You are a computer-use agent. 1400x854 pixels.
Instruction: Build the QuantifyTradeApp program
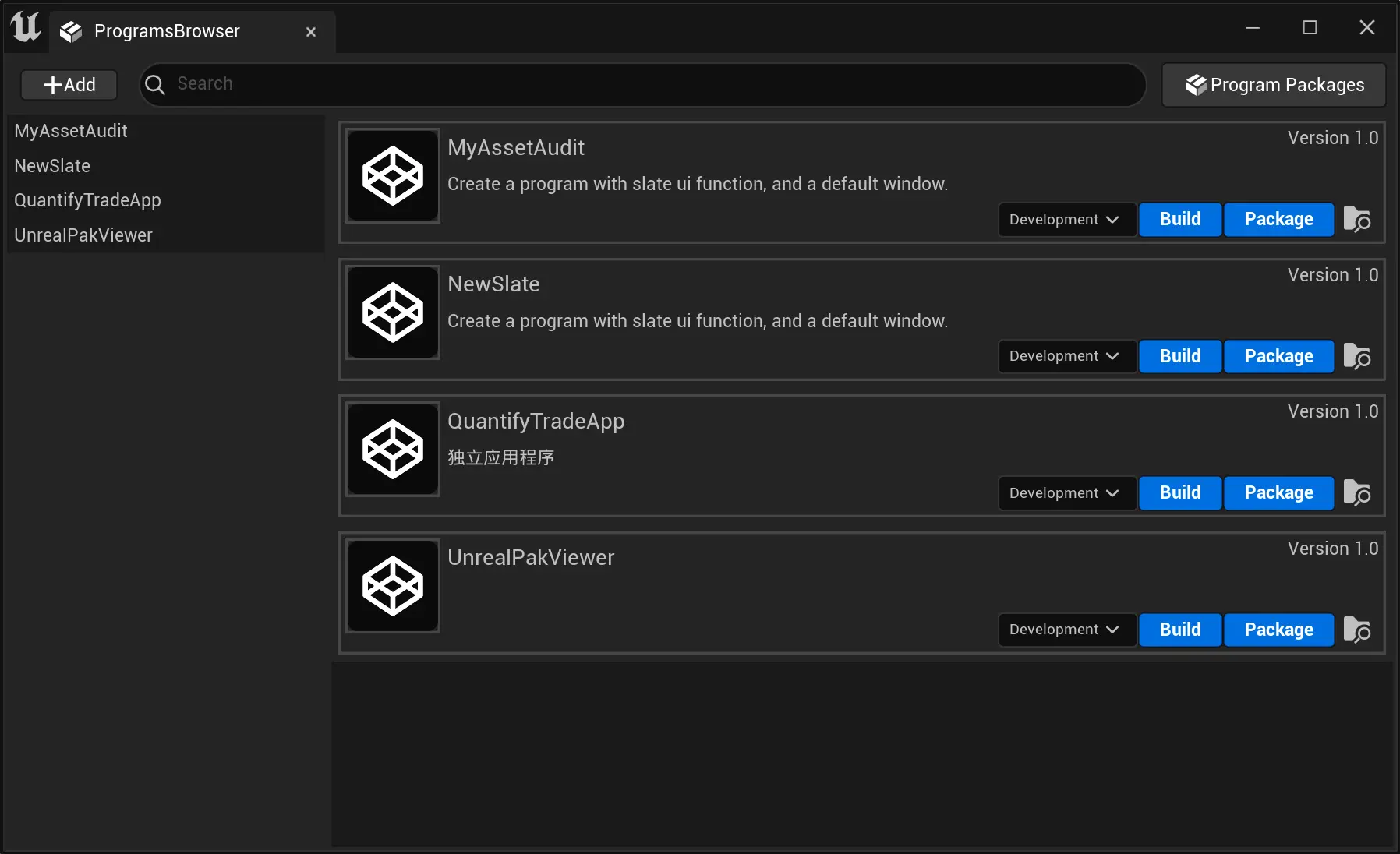click(x=1180, y=493)
